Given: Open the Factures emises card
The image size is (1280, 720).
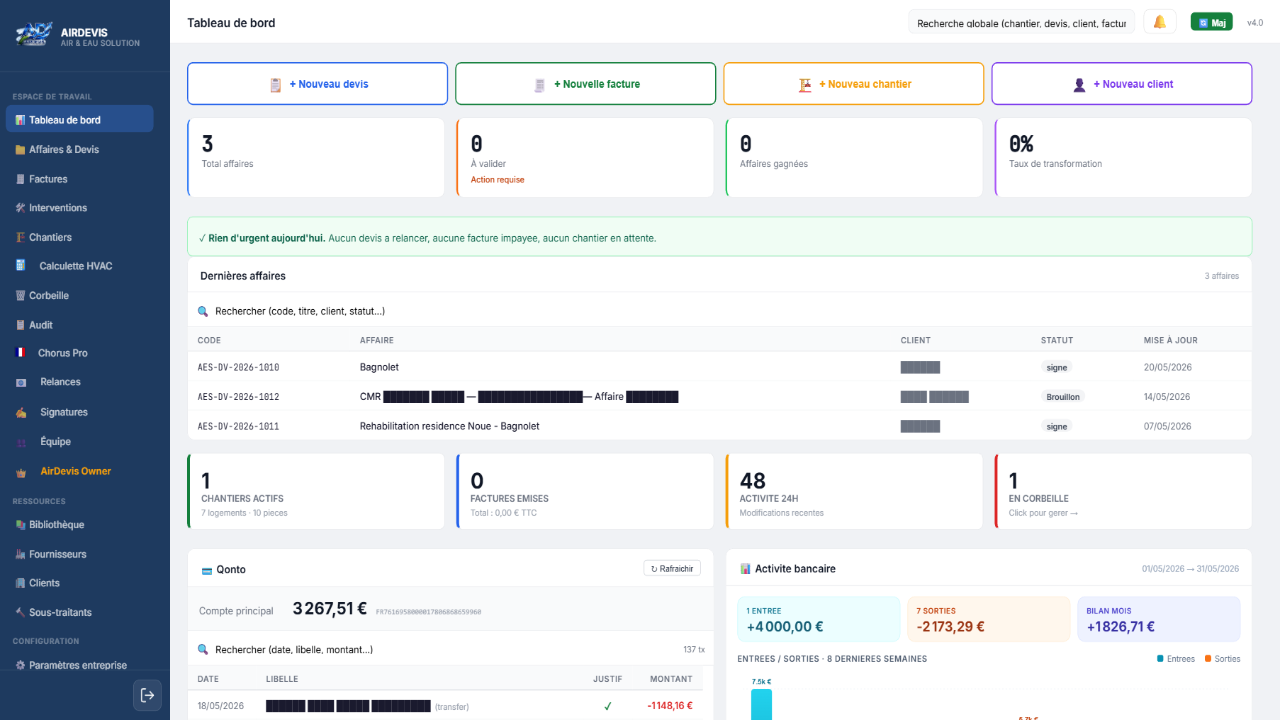Looking at the screenshot, I should coord(585,491).
